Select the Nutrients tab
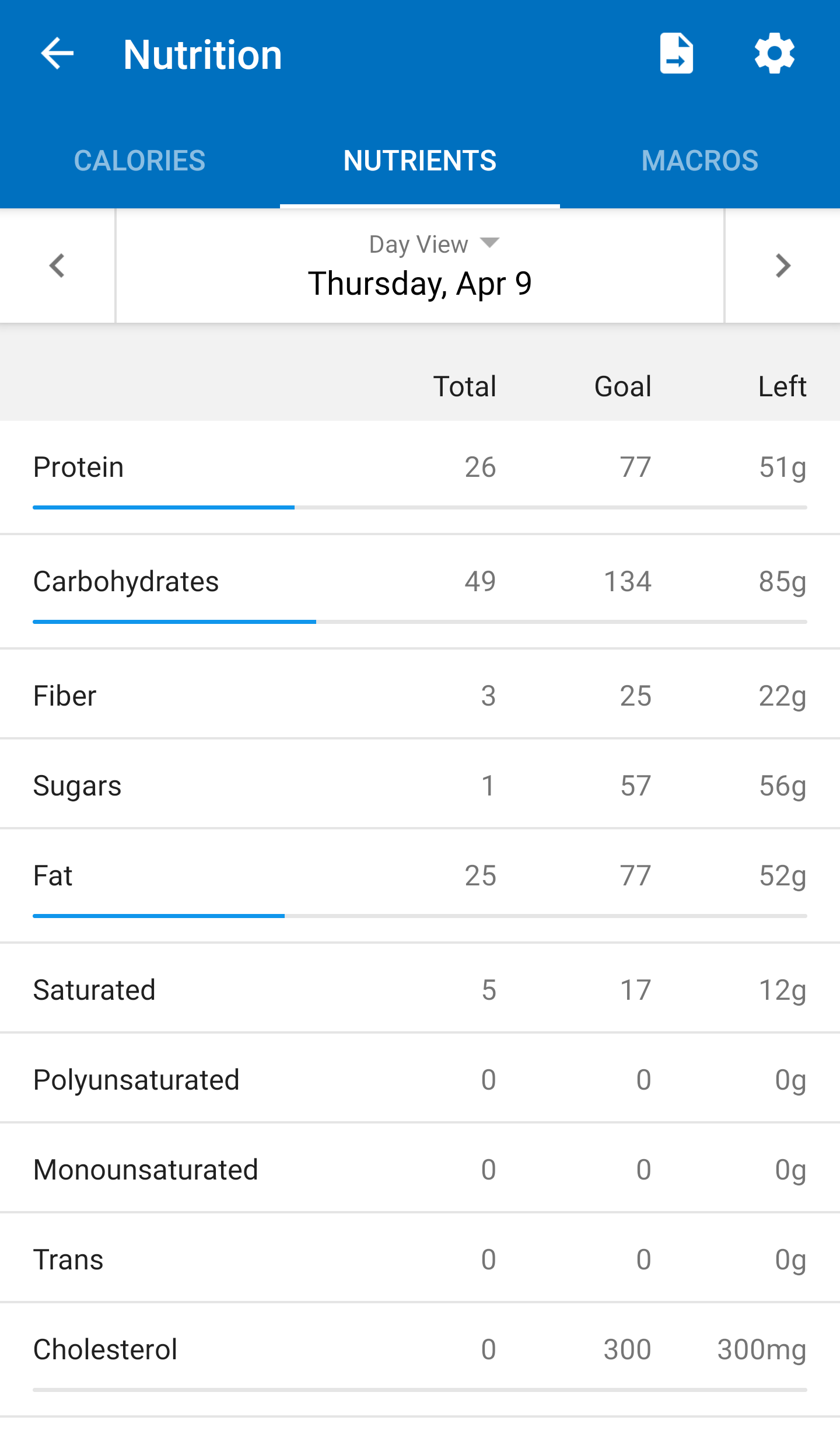The width and height of the screenshot is (840, 1441). (420, 161)
